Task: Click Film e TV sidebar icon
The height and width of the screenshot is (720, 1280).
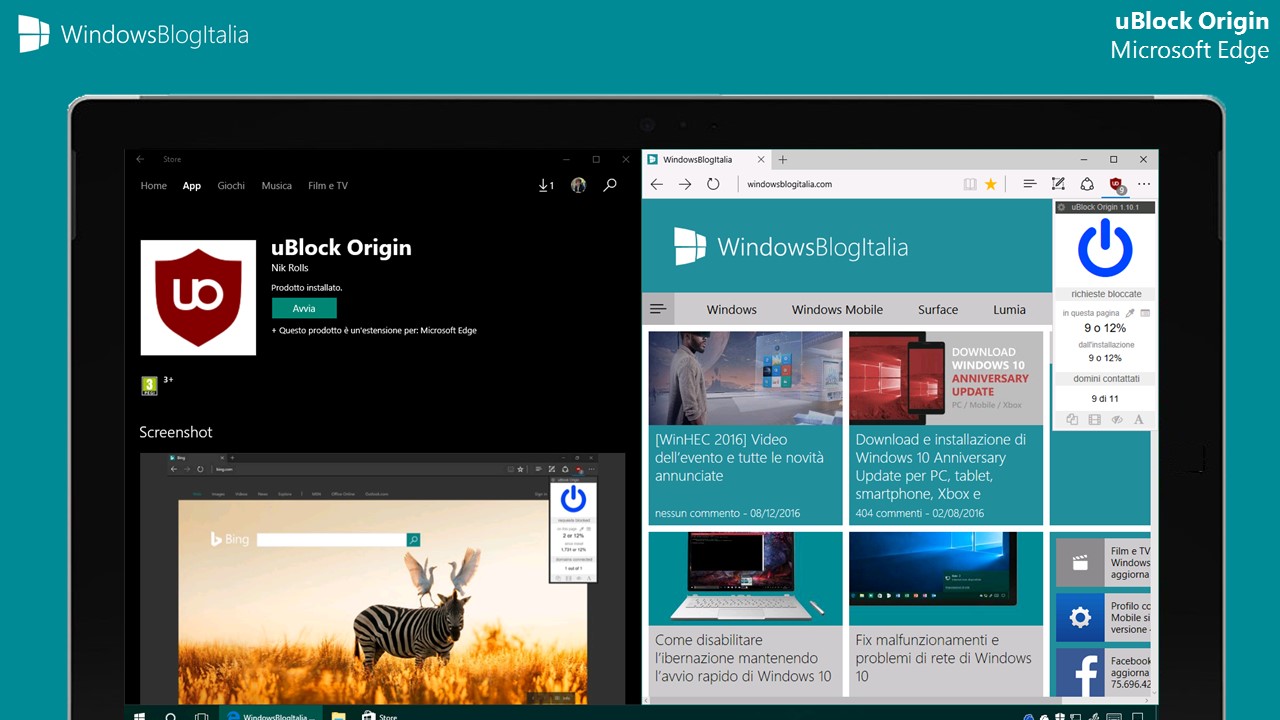Action: tap(1080, 563)
